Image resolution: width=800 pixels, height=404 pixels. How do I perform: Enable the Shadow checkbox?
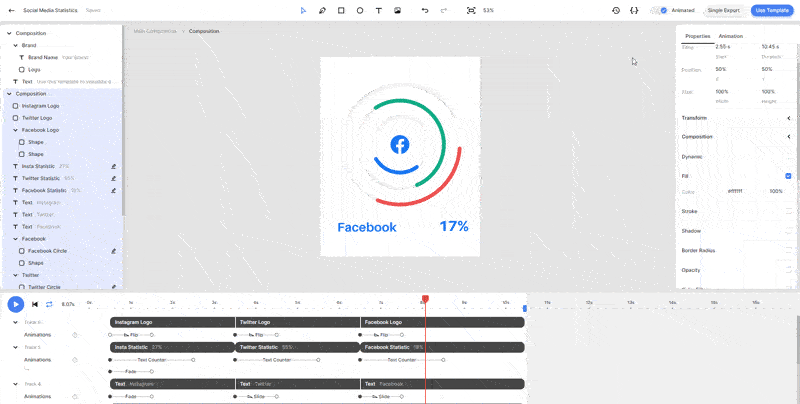pos(788,231)
